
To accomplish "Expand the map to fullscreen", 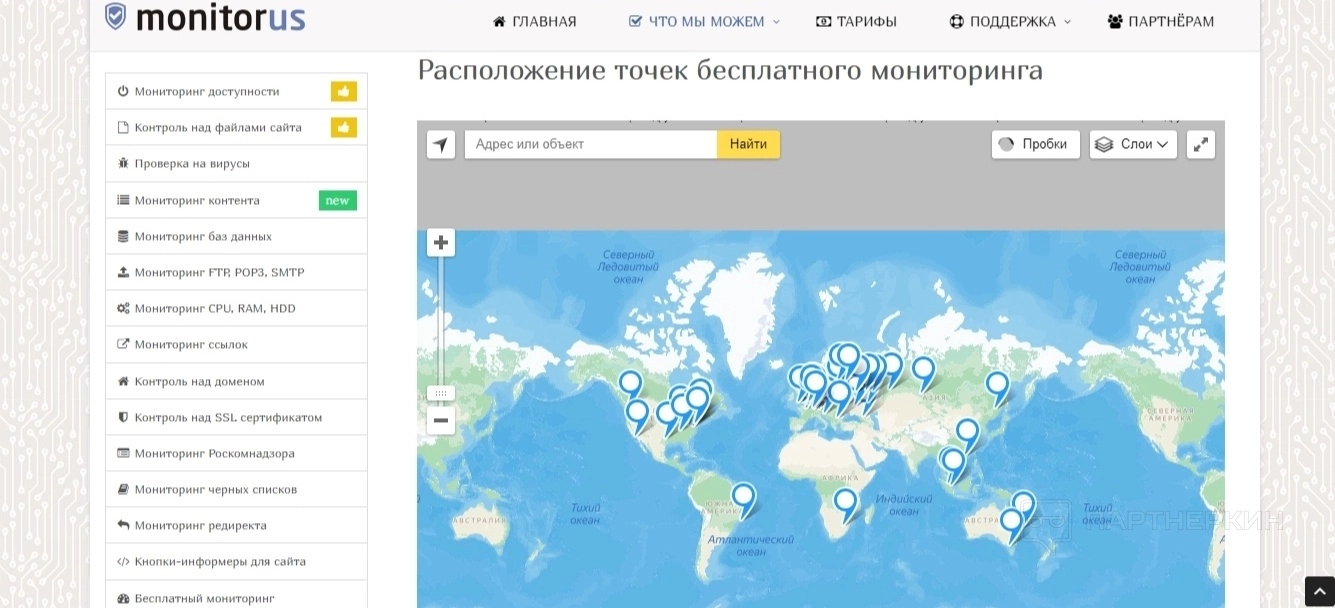I will pyautogui.click(x=1201, y=144).
